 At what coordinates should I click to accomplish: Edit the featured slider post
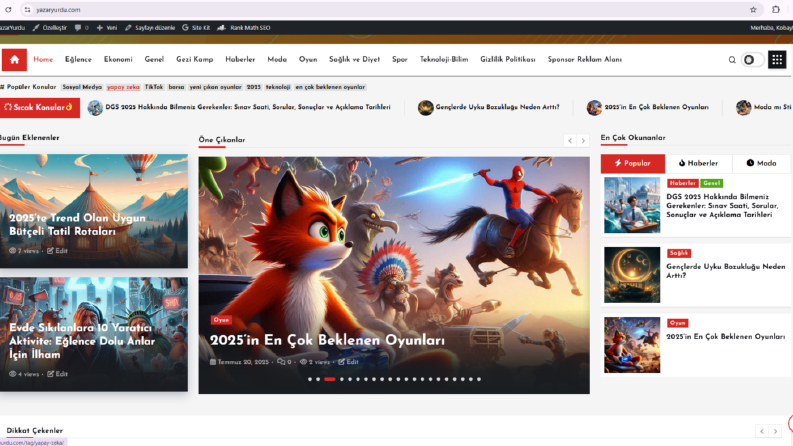tap(348, 362)
